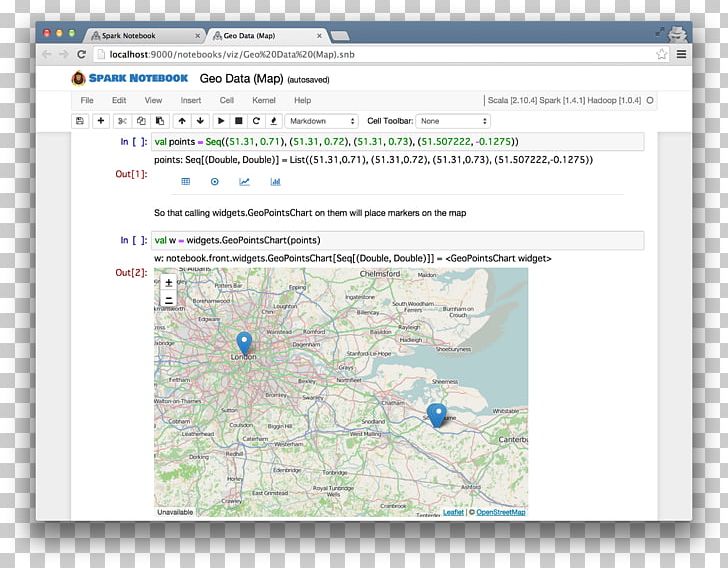
Task: Zoom in on the map with plus
Action: [169, 282]
